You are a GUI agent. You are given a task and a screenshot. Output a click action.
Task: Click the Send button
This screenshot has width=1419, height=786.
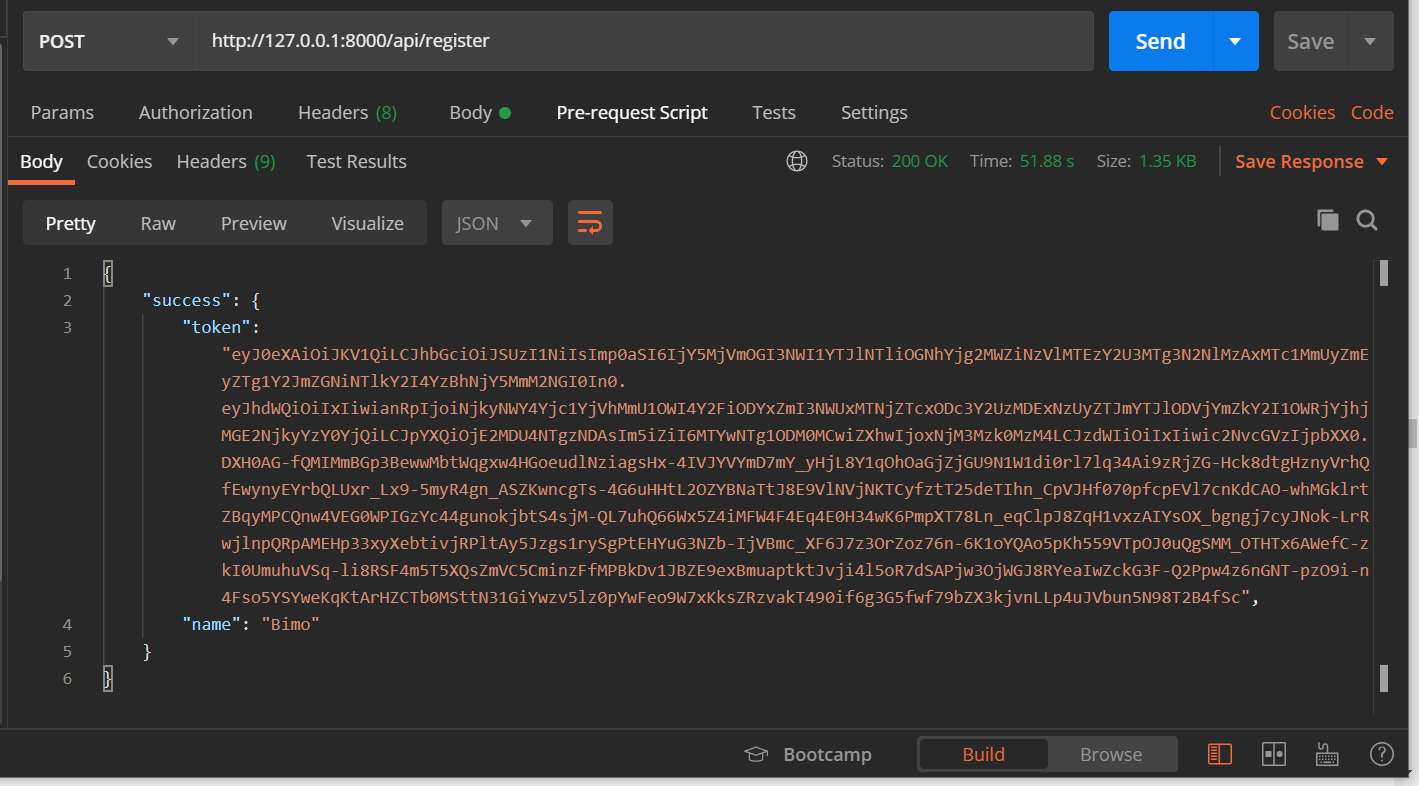pyautogui.click(x=1159, y=41)
